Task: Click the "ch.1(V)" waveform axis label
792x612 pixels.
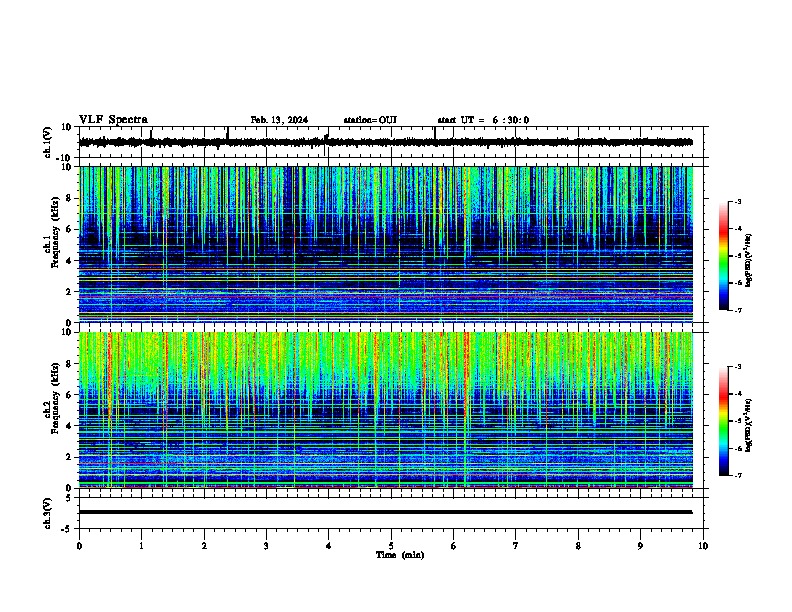Action: click(x=48, y=142)
